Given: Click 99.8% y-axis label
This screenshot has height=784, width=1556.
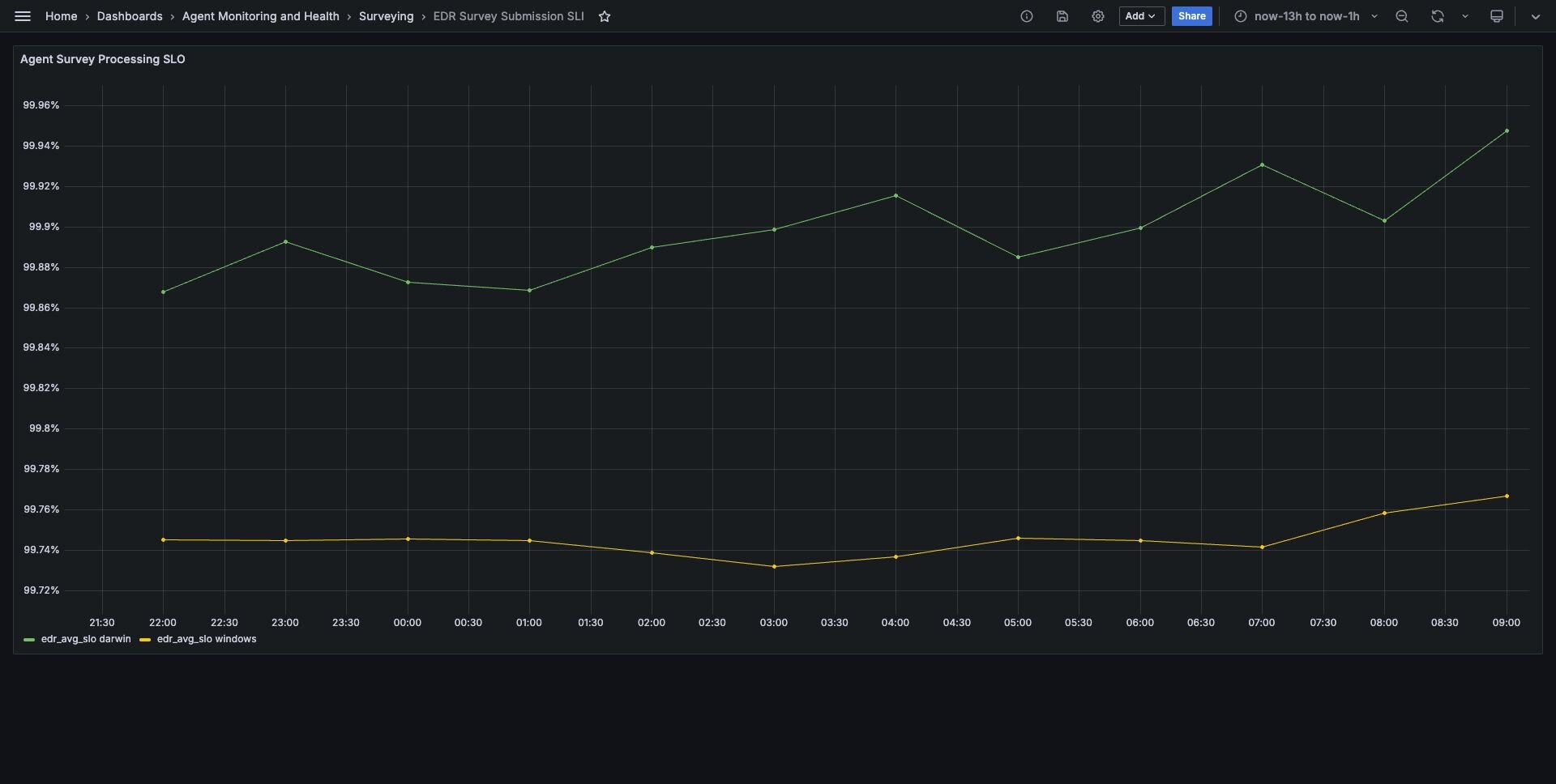Looking at the screenshot, I should [45, 428].
